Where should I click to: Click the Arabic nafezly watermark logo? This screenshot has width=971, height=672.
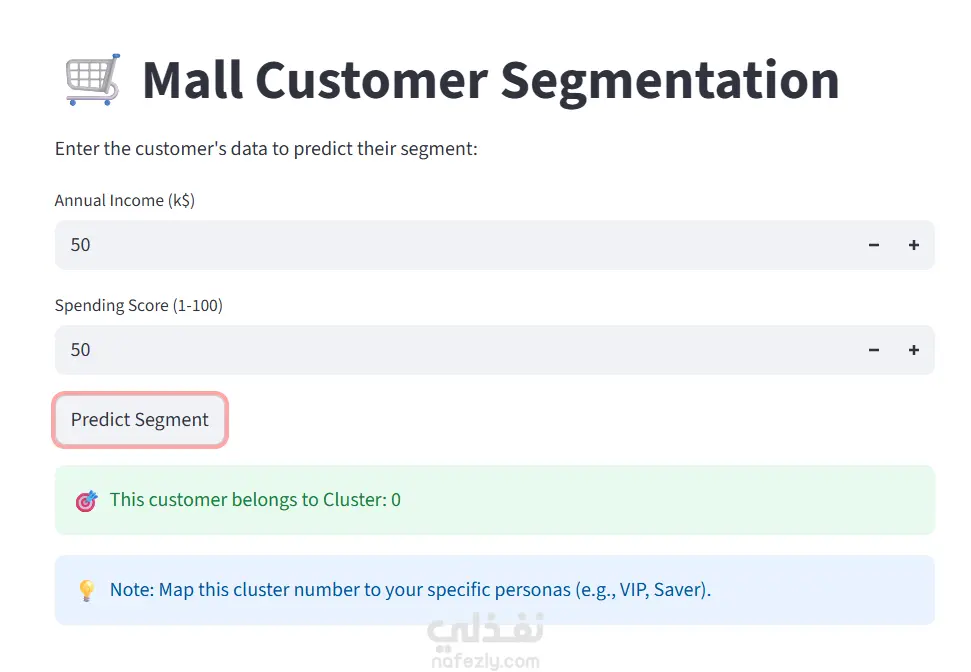coord(485,631)
